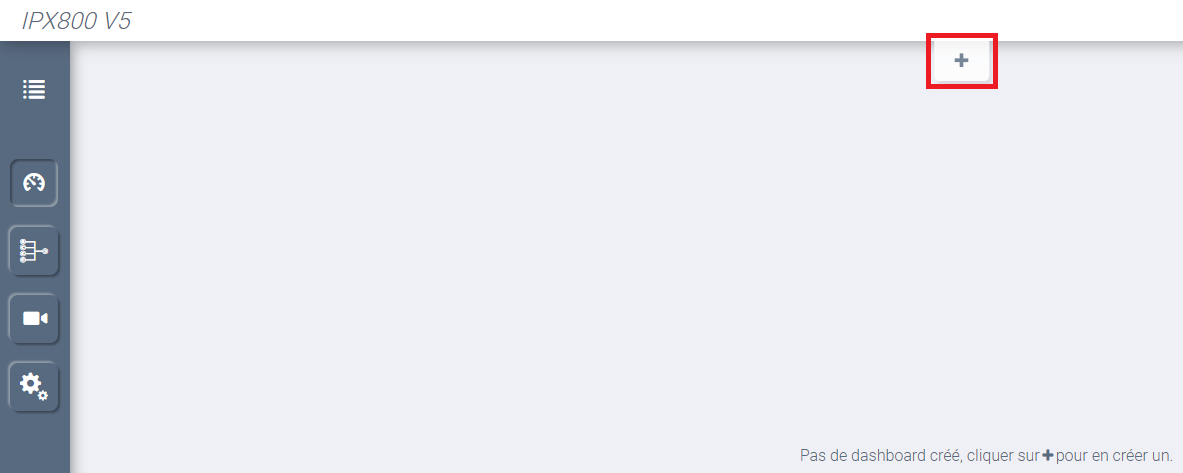Create a new dashboard with plus button
The image size is (1183, 473).
(961, 60)
